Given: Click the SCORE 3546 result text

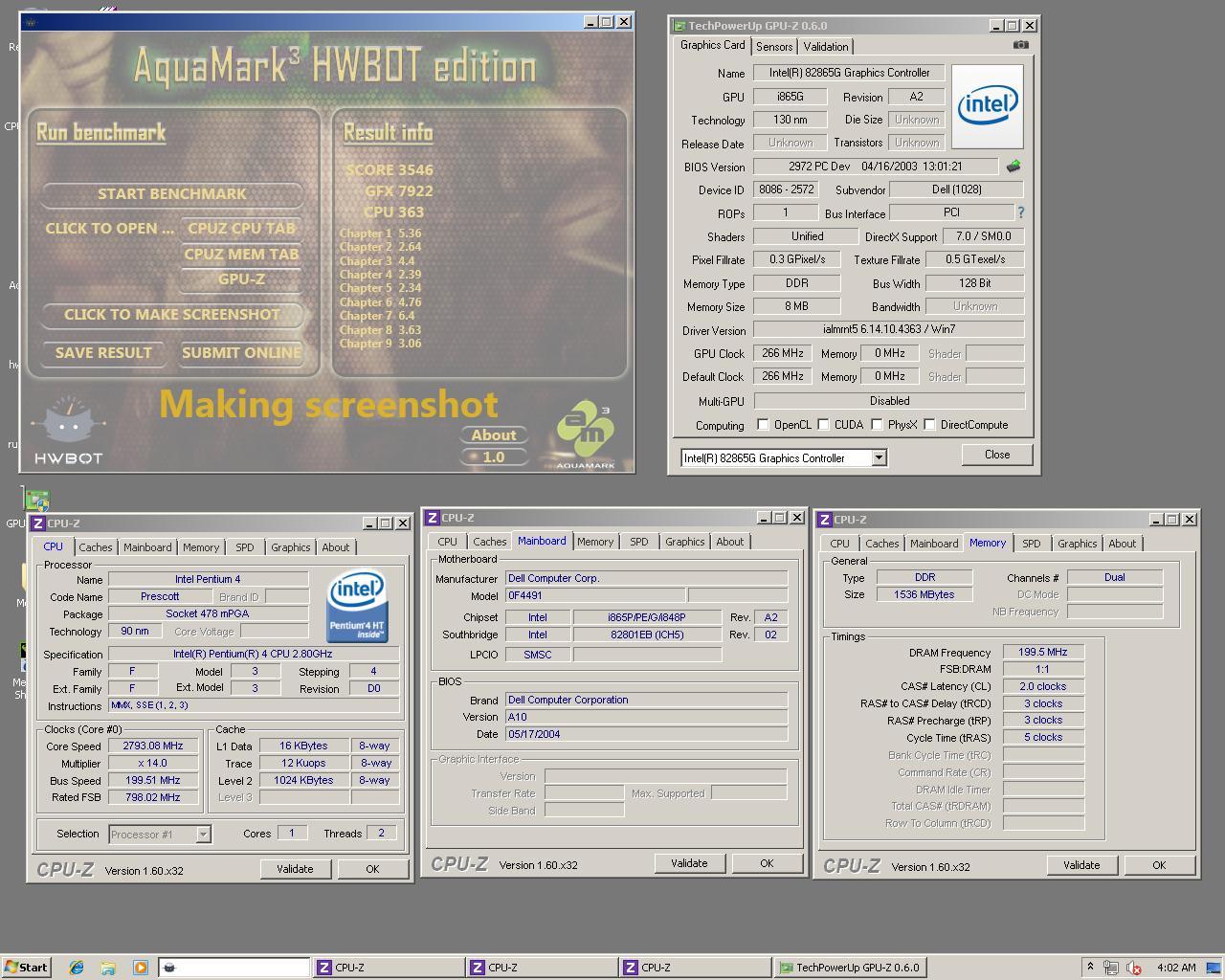Looking at the screenshot, I should pos(390,170).
